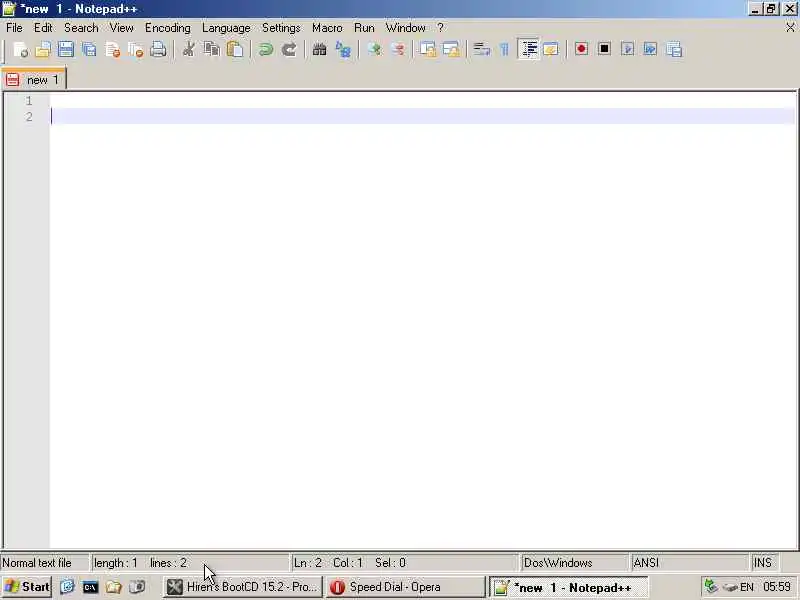Print the document with Print icon
Viewport: 800px width, 600px height.
coord(158,49)
